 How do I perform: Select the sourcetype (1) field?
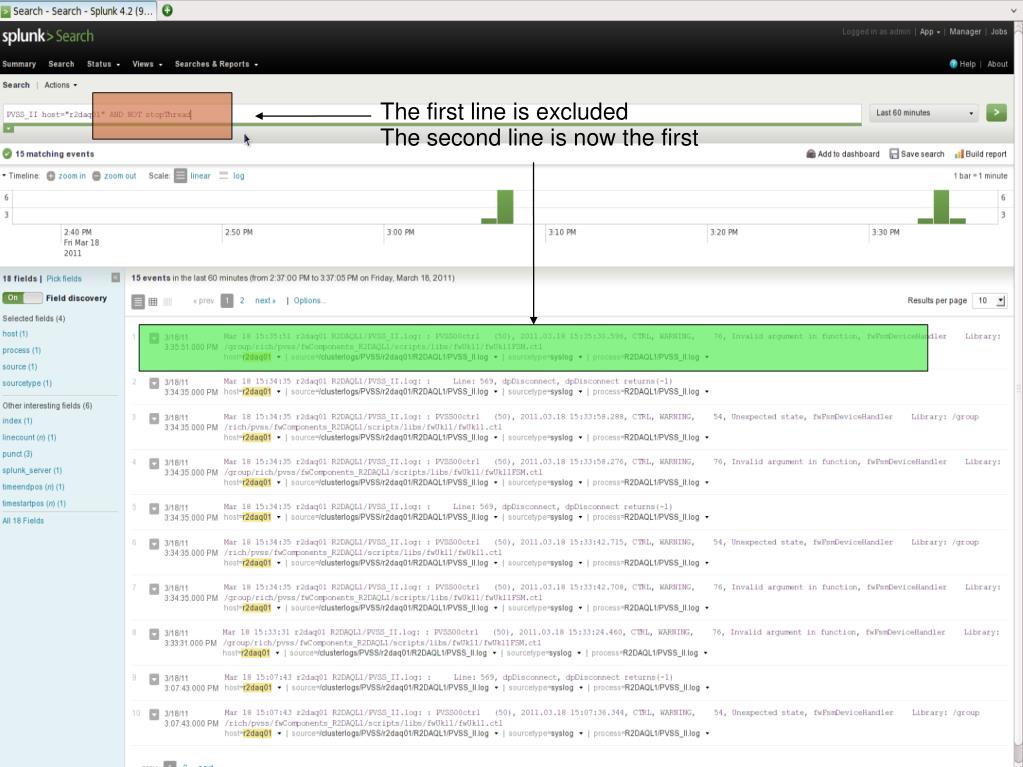(x=27, y=383)
